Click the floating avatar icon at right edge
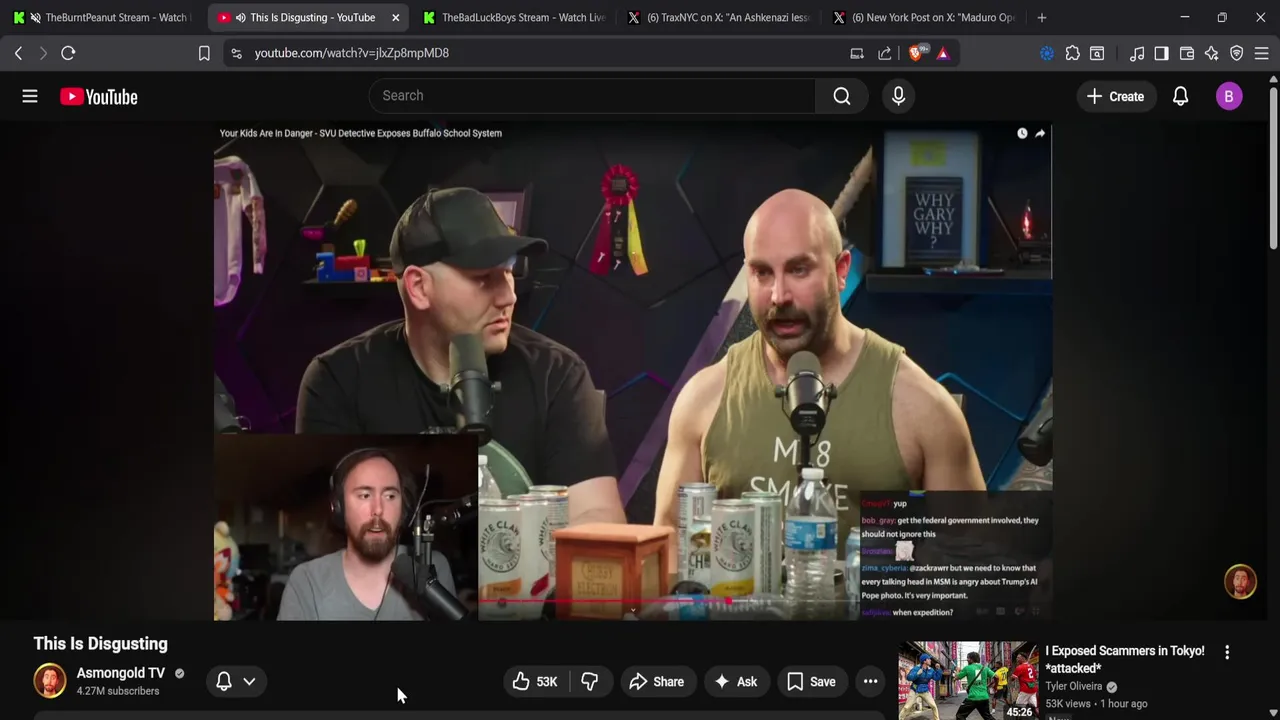 tap(1240, 582)
